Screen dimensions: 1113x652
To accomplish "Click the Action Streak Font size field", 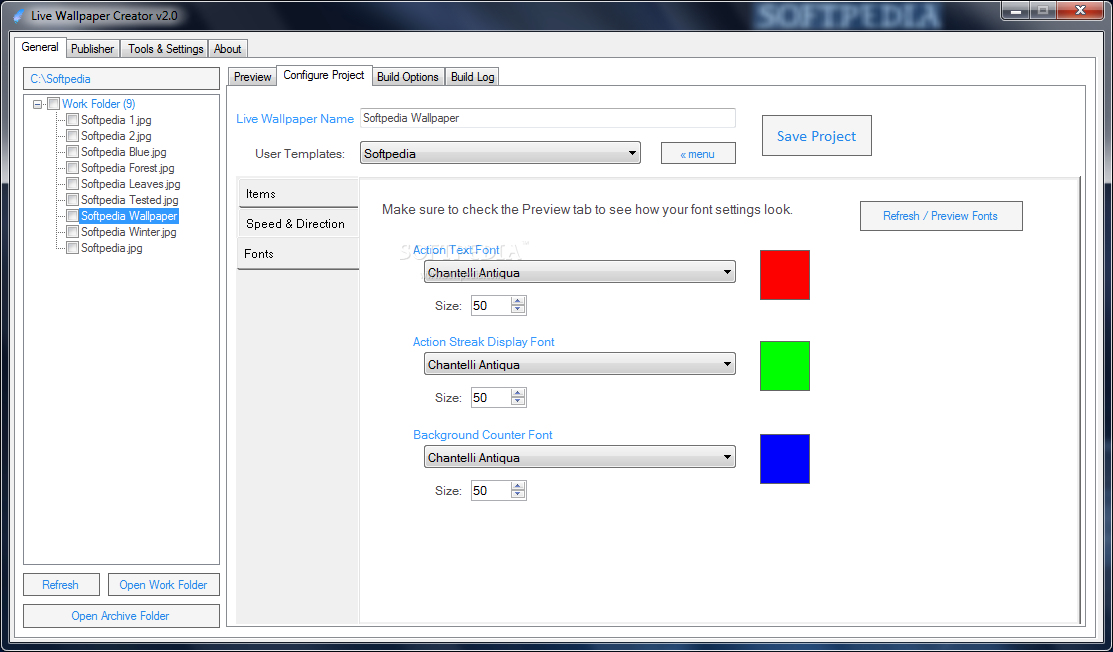I will (x=491, y=398).
